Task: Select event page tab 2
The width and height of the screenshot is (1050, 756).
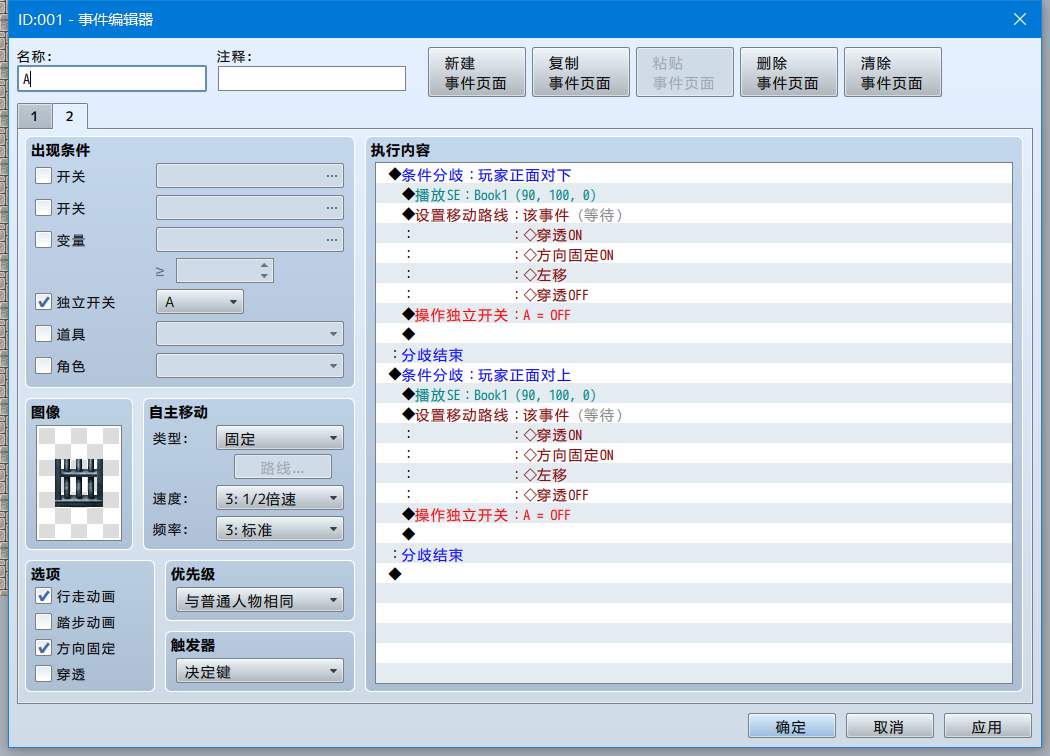Action: point(70,117)
